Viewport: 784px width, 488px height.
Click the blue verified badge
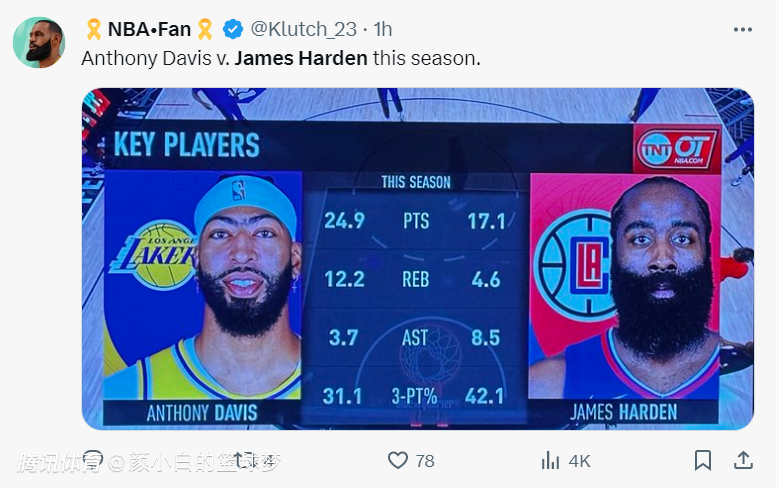(232, 30)
